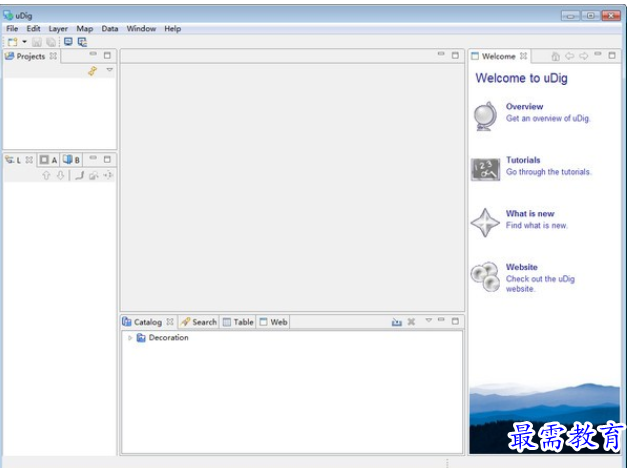This screenshot has width=632, height=468.
Task: Minimize the Projects panel
Action: pyautogui.click(x=93, y=54)
